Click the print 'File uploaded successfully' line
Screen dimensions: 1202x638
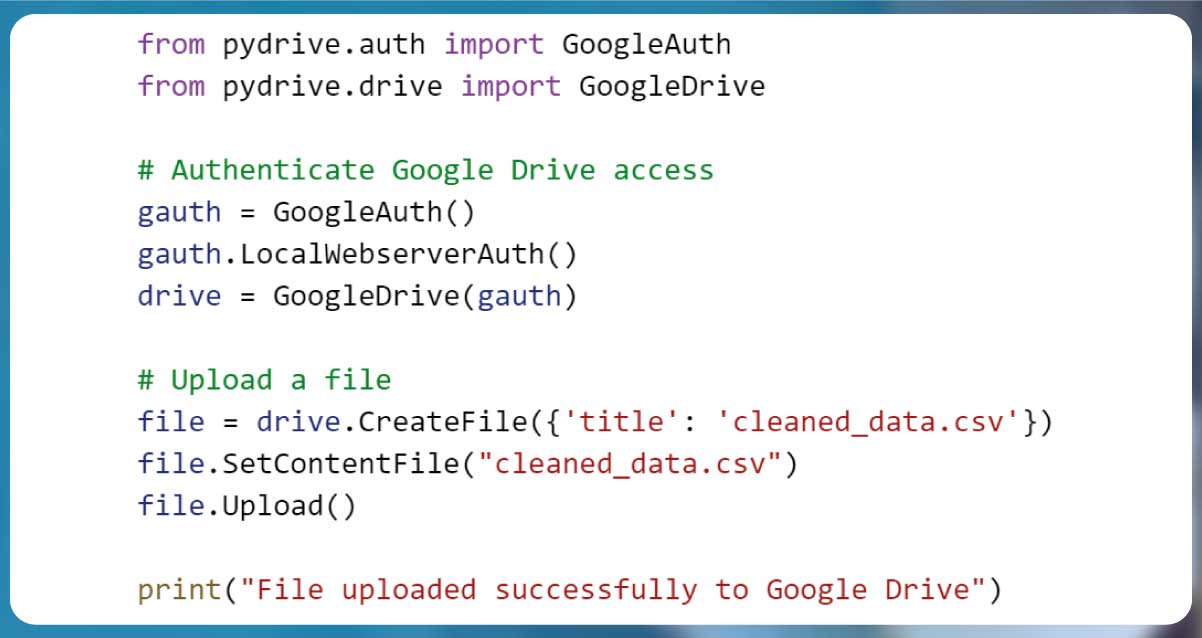[569, 590]
